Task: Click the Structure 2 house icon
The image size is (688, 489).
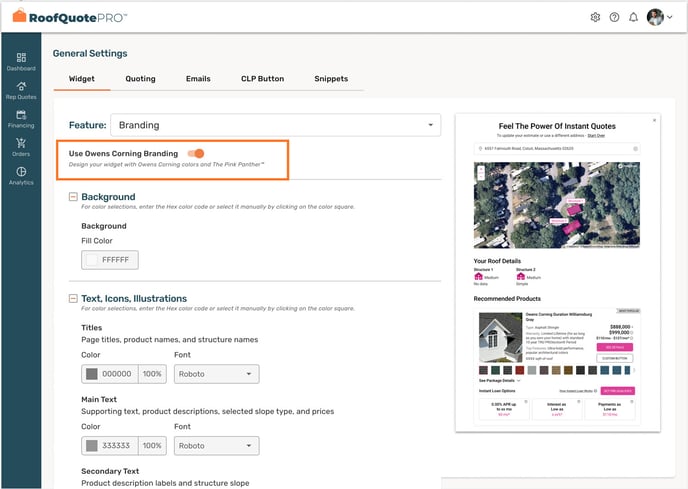Action: coord(520,276)
